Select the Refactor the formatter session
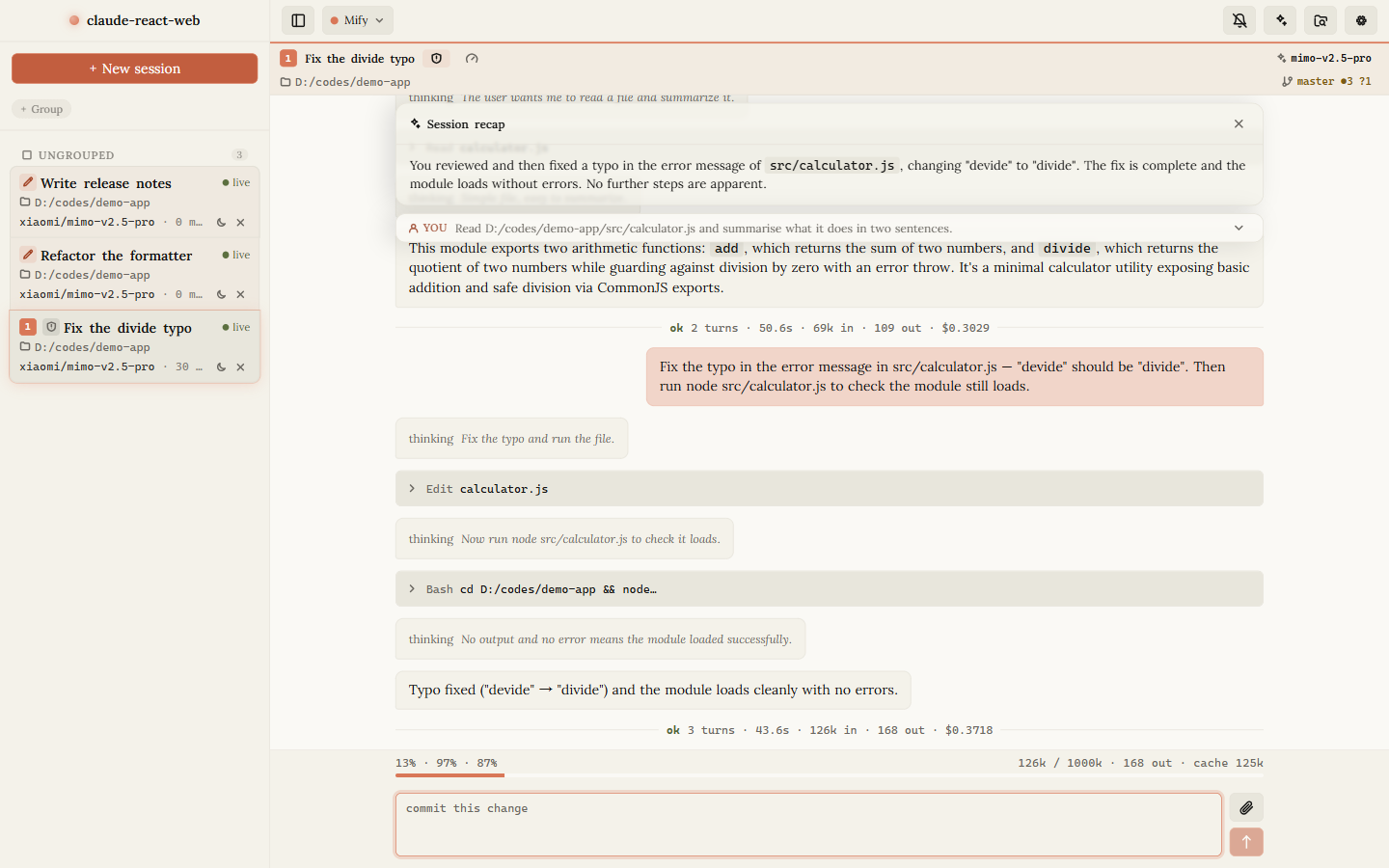1389x868 pixels. point(135,274)
